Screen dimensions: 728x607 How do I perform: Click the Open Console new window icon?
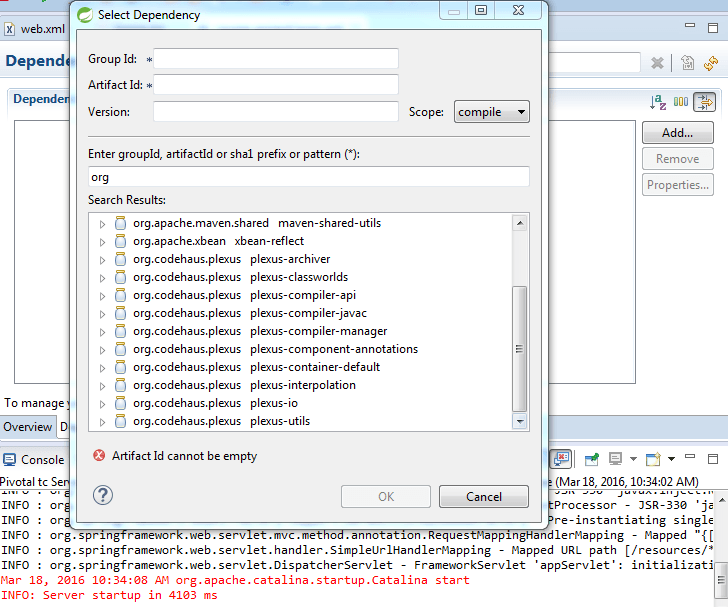(653, 459)
